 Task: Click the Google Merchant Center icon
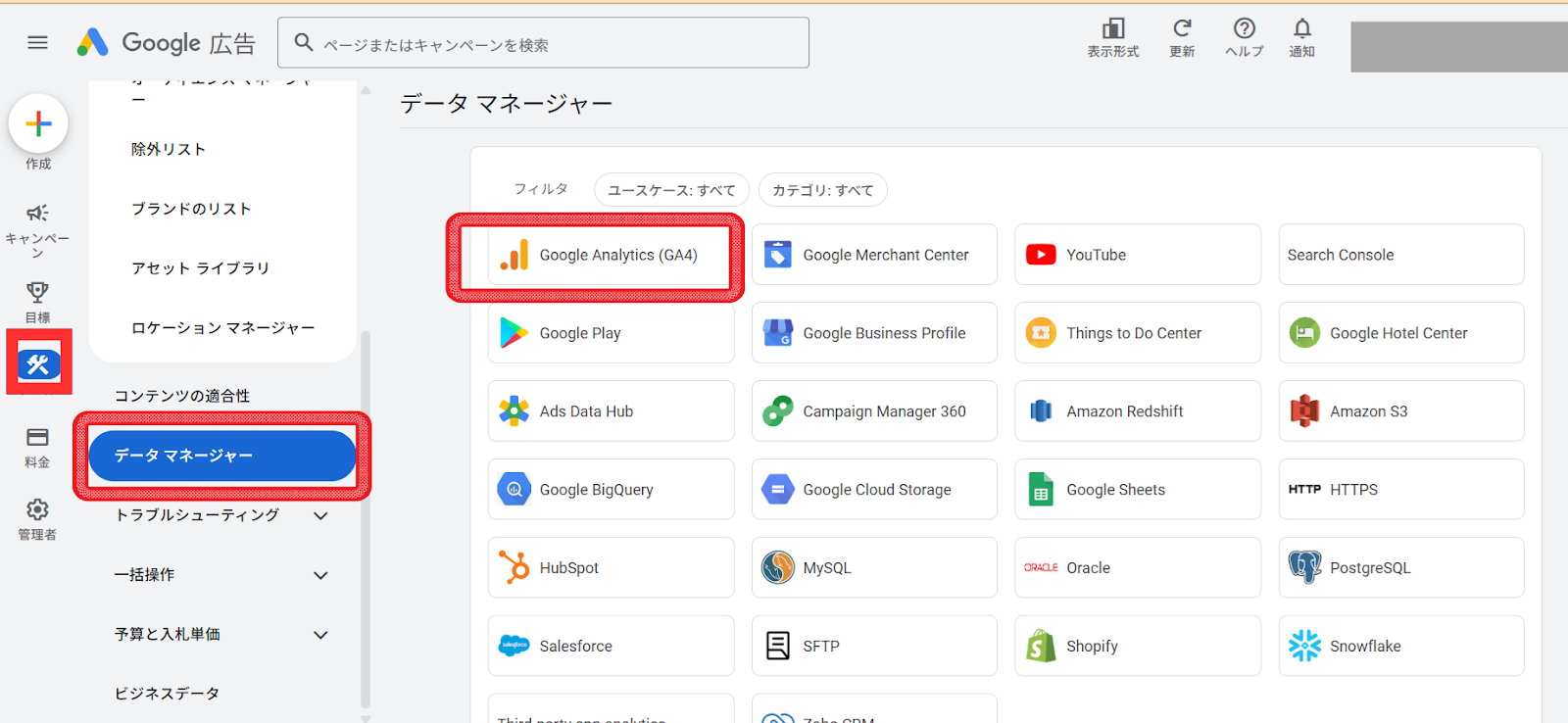tap(777, 255)
